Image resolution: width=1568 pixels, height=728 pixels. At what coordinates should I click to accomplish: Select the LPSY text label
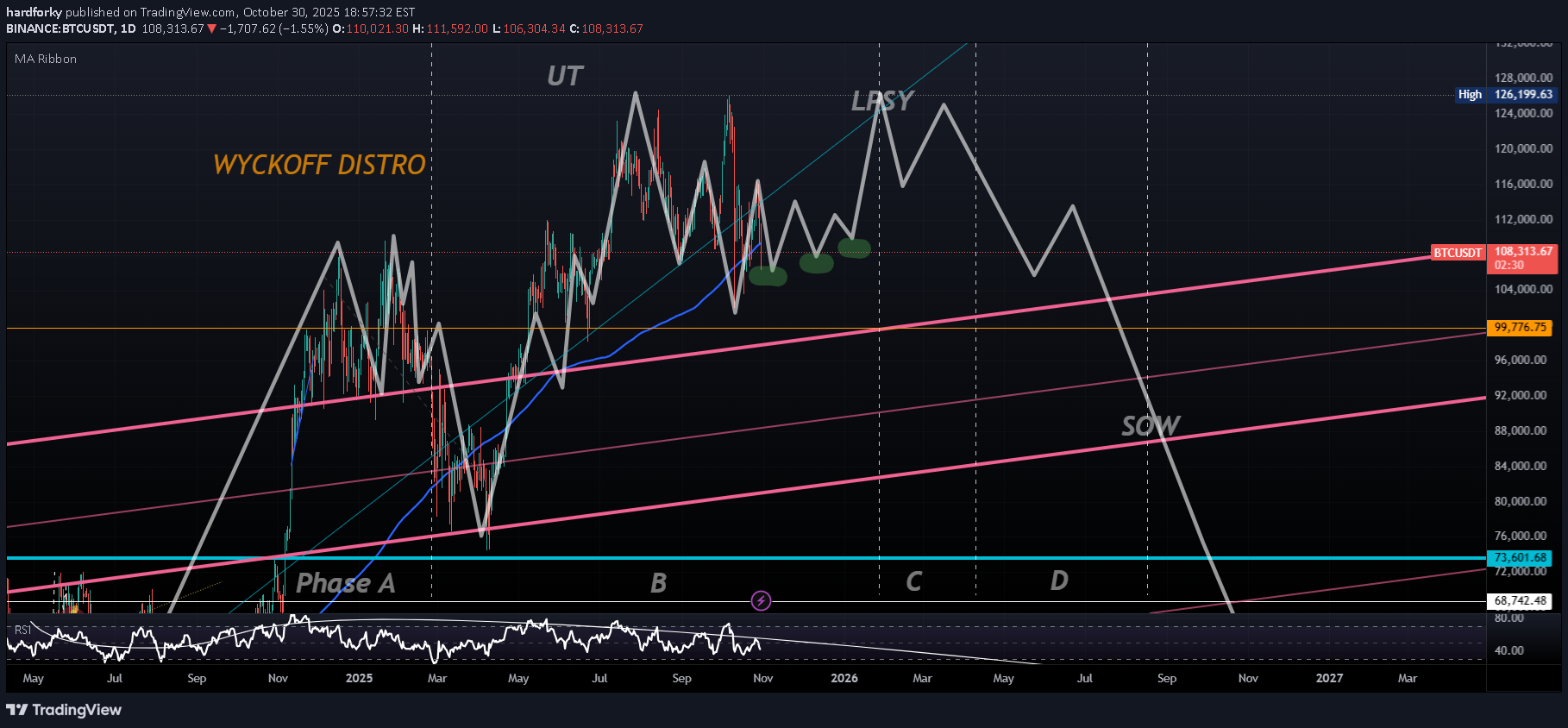coord(881,102)
